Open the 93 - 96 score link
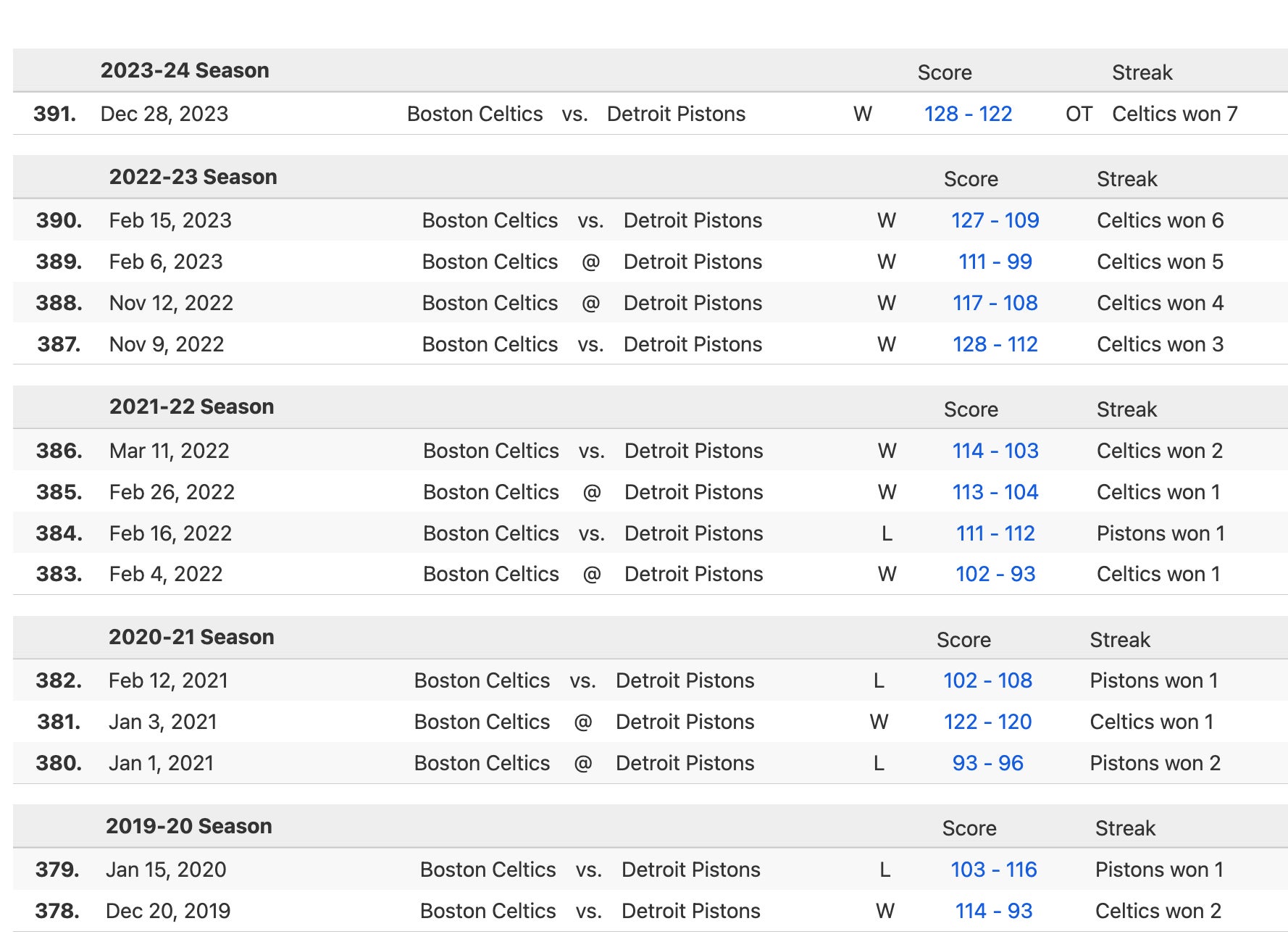Screen dimensions: 1288x942 pos(987,763)
